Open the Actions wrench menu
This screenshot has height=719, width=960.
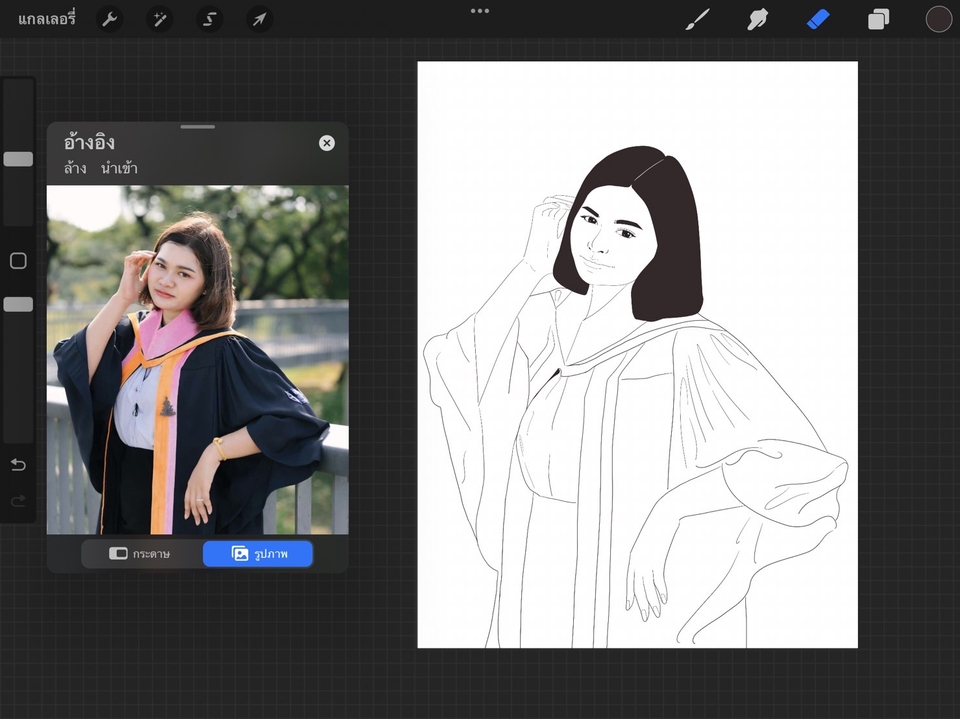109,19
